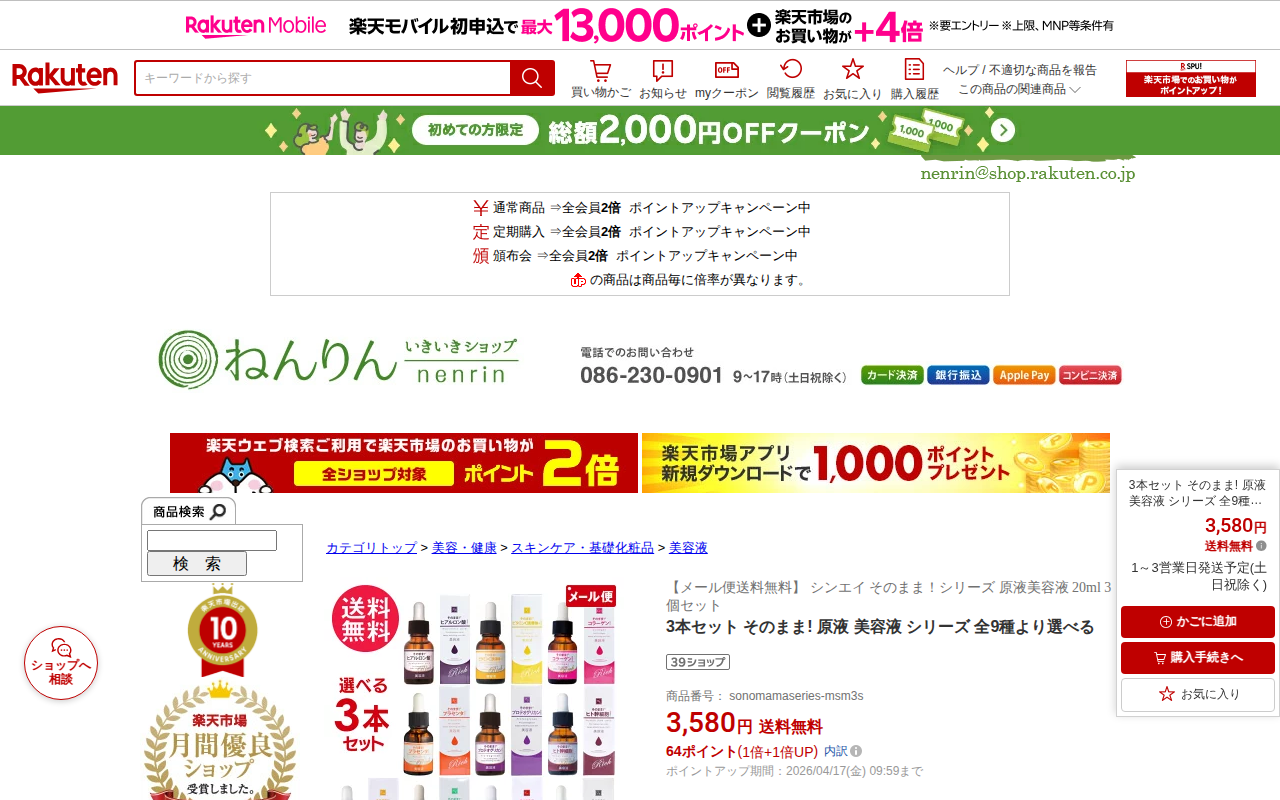The image size is (1280, 800).
Task: Click the 検索 shop search button
Action: coord(197,564)
